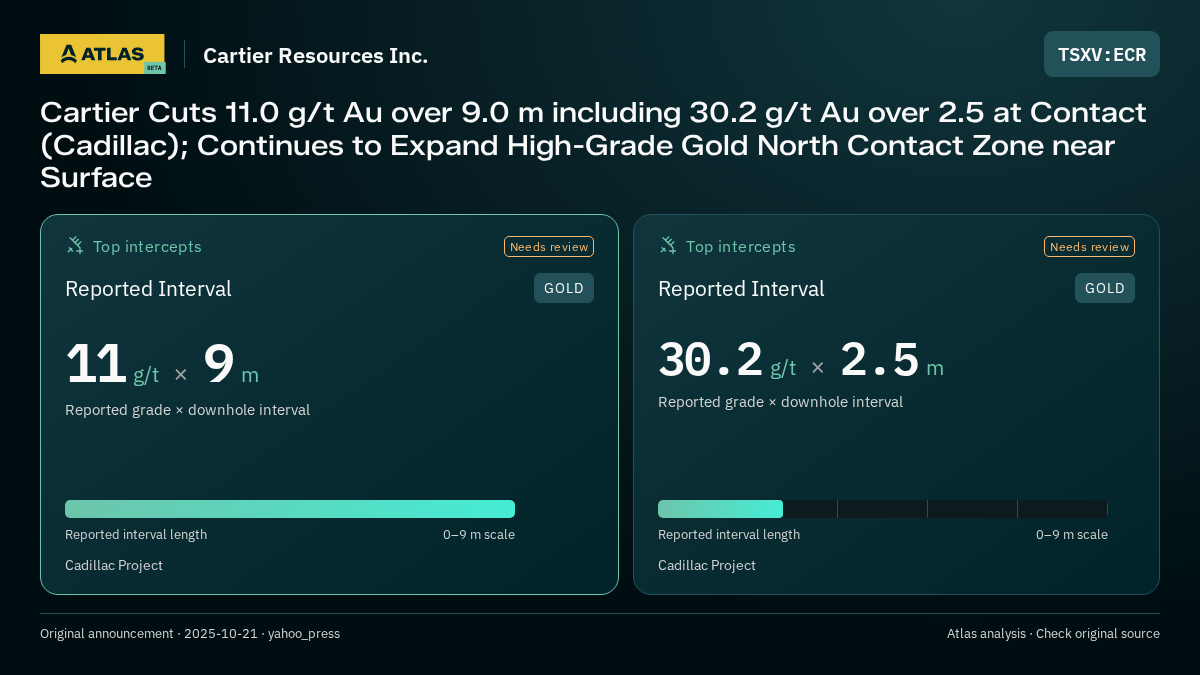
Task: Click Cadillac Project label in left card
Action: click(114, 565)
